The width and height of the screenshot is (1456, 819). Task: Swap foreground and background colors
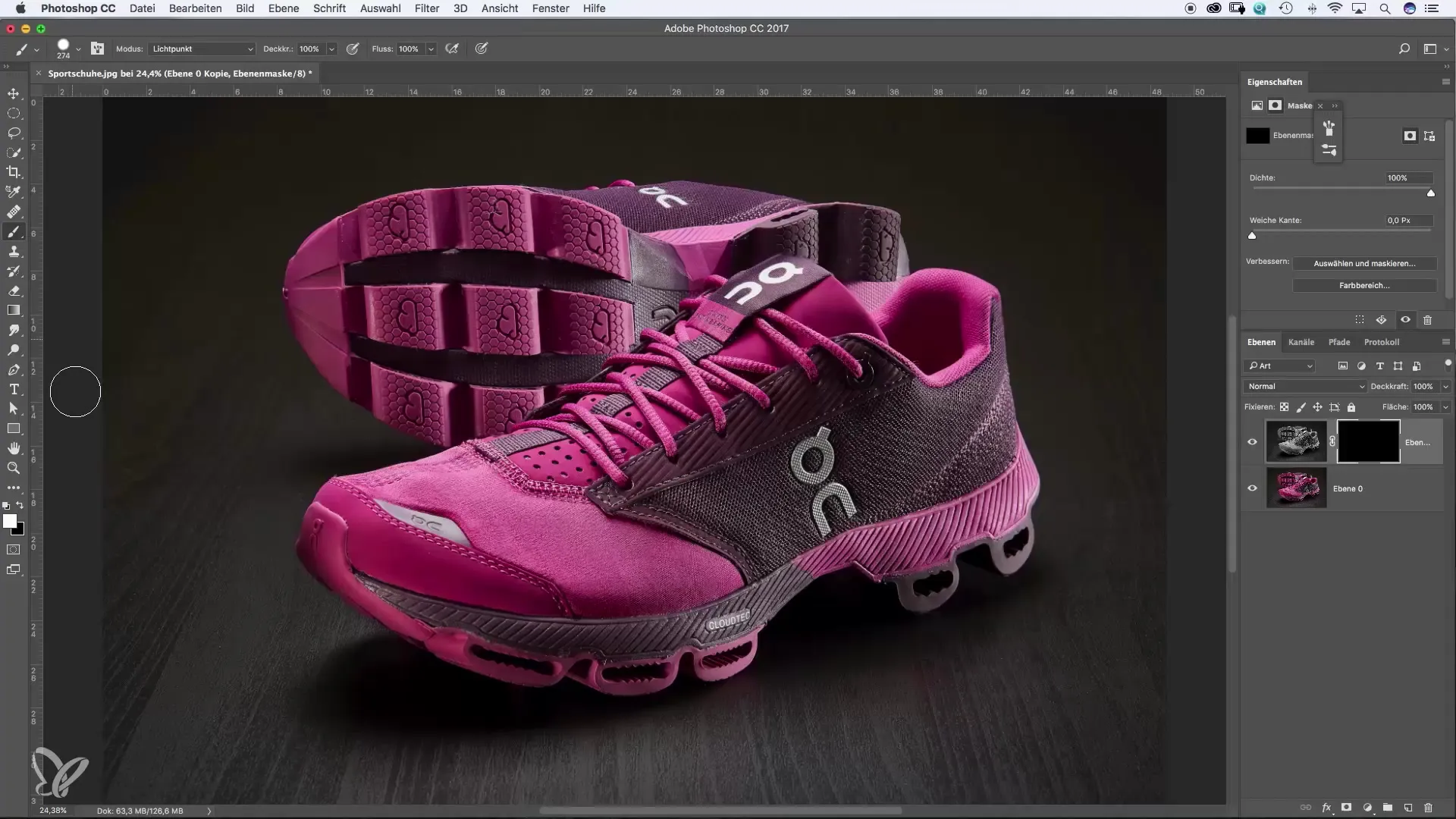point(20,505)
